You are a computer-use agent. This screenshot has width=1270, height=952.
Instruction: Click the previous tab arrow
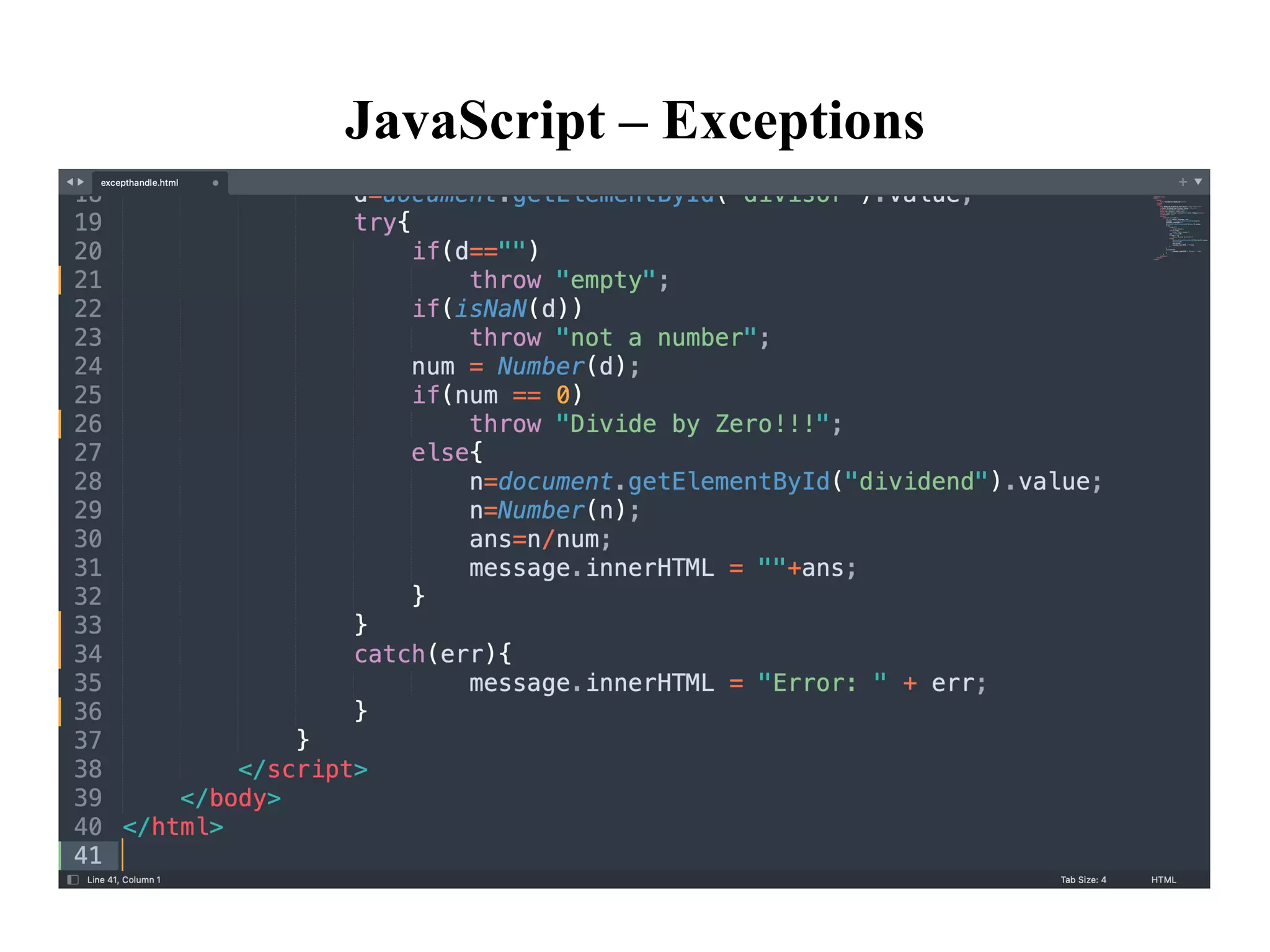(x=70, y=182)
